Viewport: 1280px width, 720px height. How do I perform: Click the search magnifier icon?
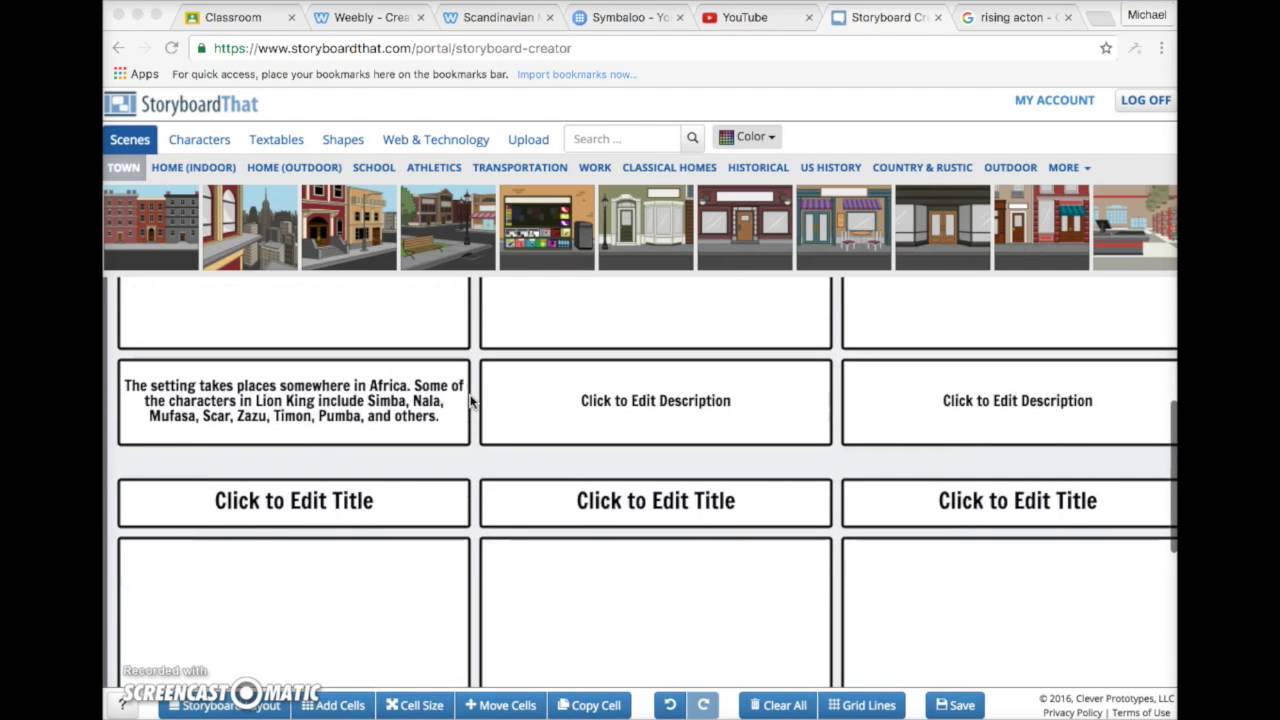(692, 139)
